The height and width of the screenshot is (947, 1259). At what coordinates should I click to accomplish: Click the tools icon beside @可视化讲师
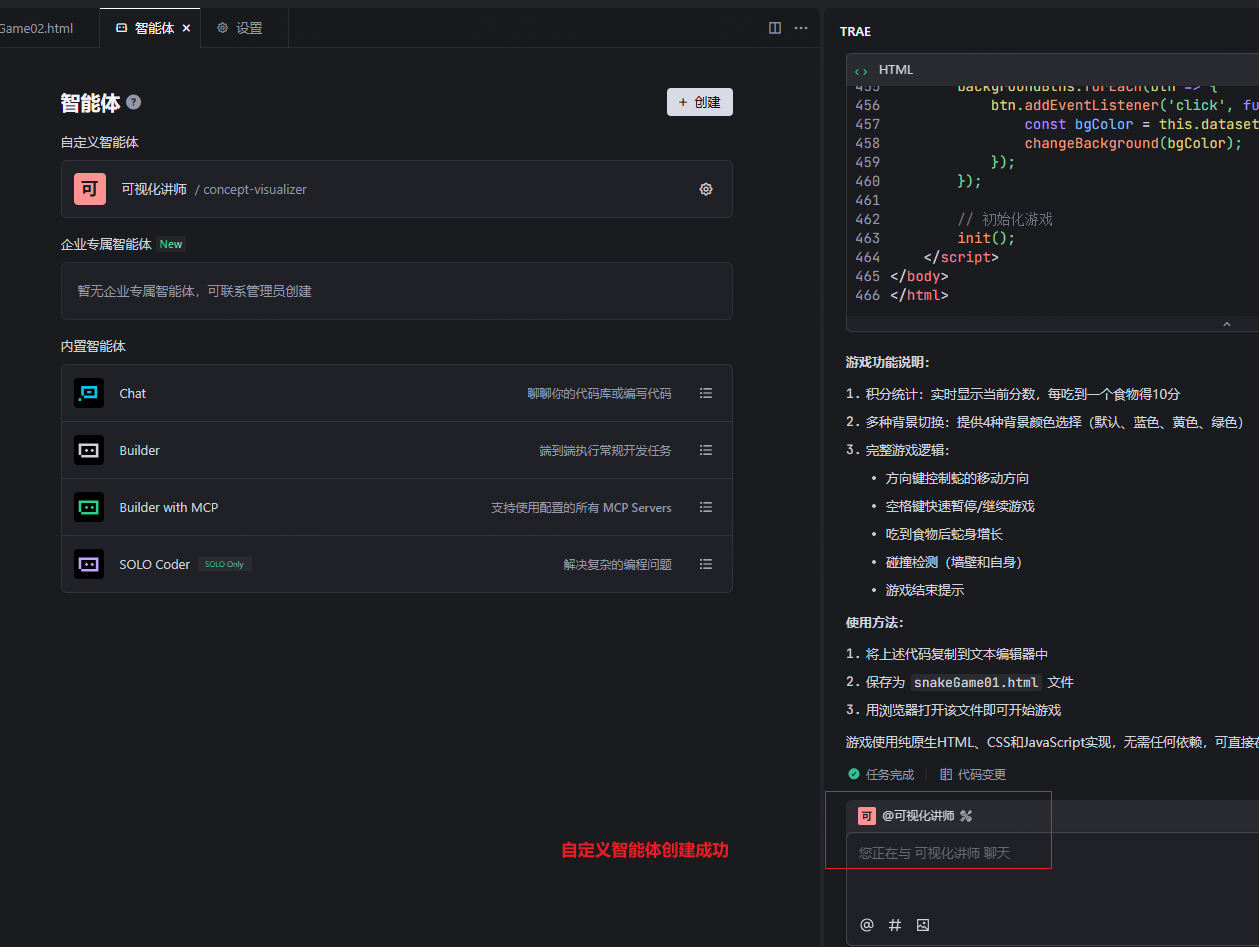[x=966, y=816]
